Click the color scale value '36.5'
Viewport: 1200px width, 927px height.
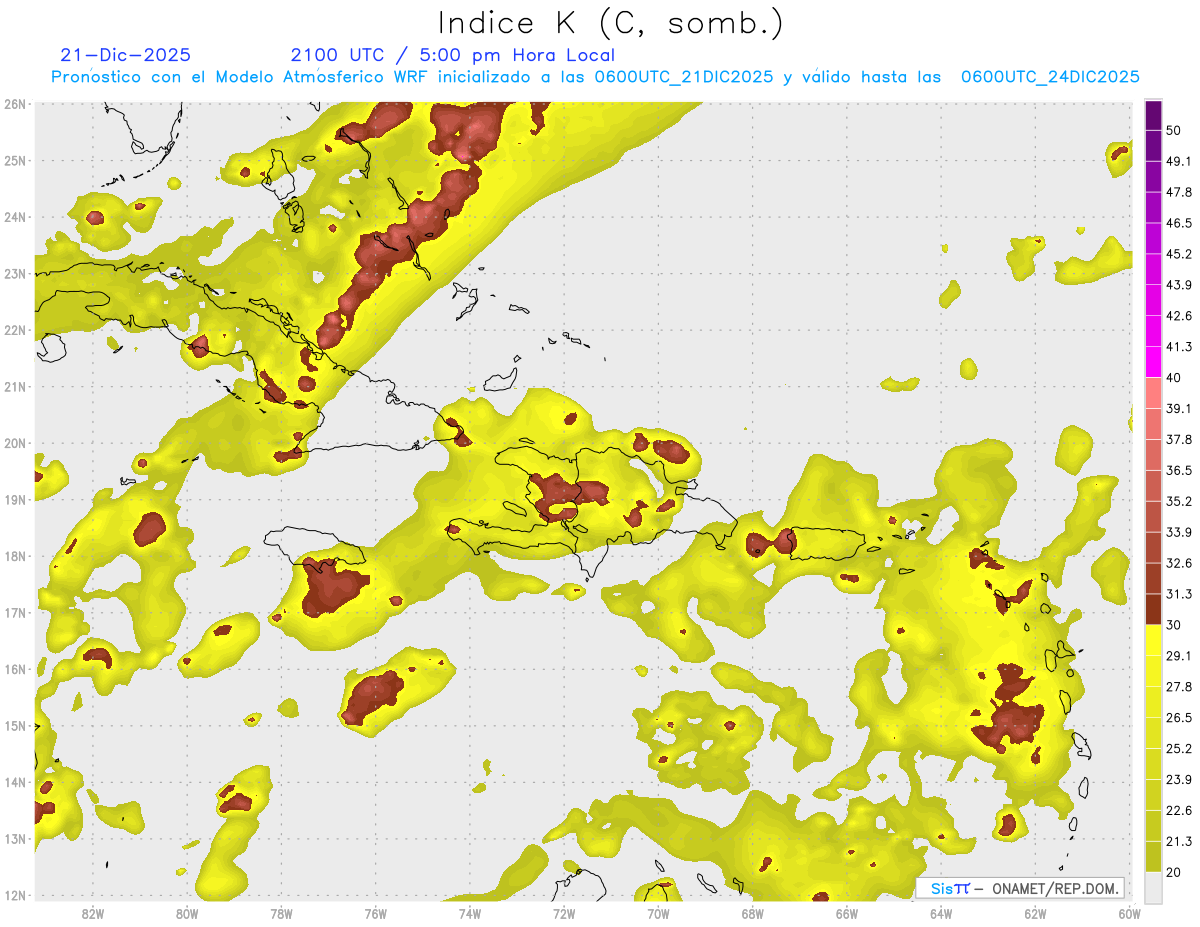point(1178,470)
